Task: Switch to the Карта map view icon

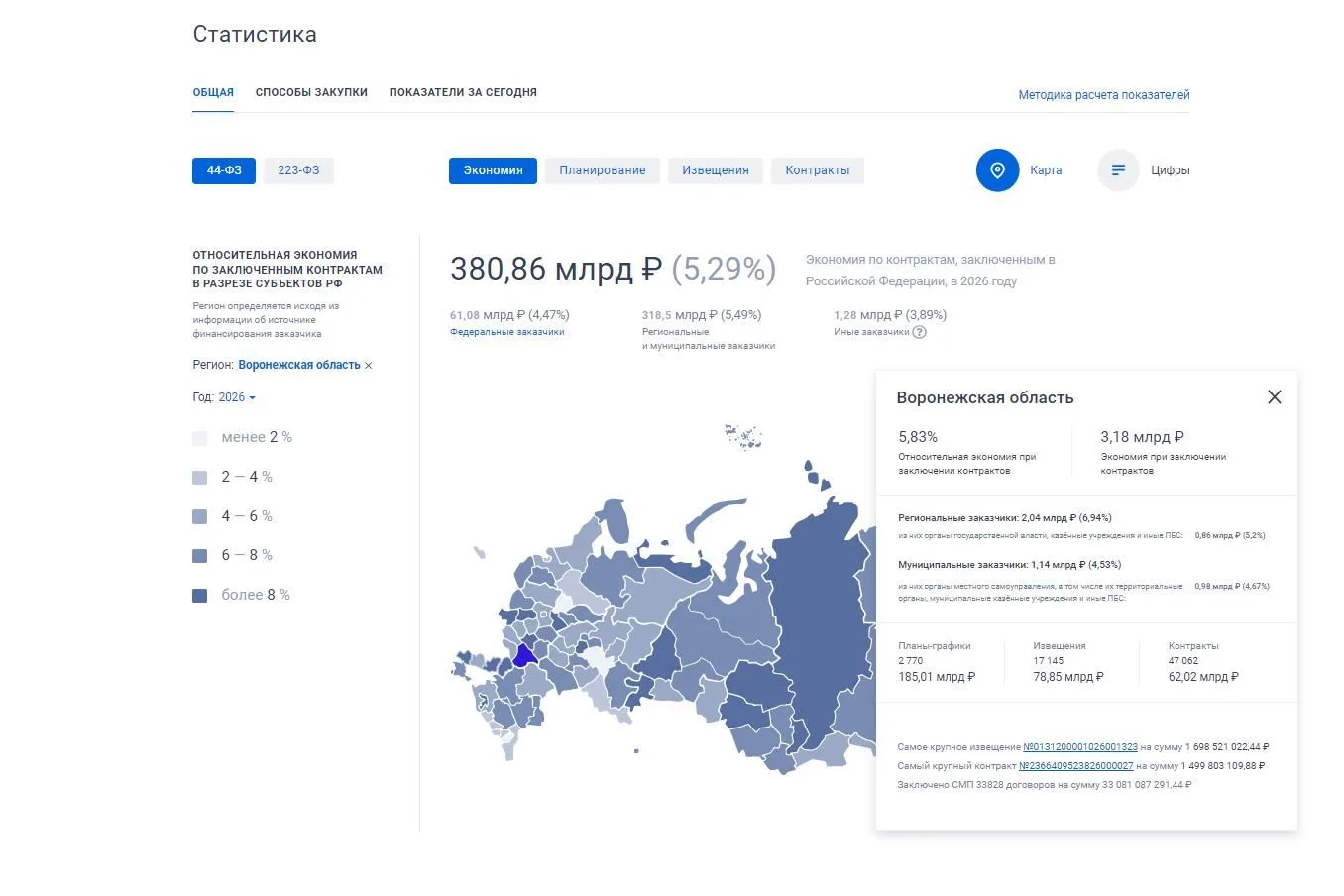Action: pos(997,170)
